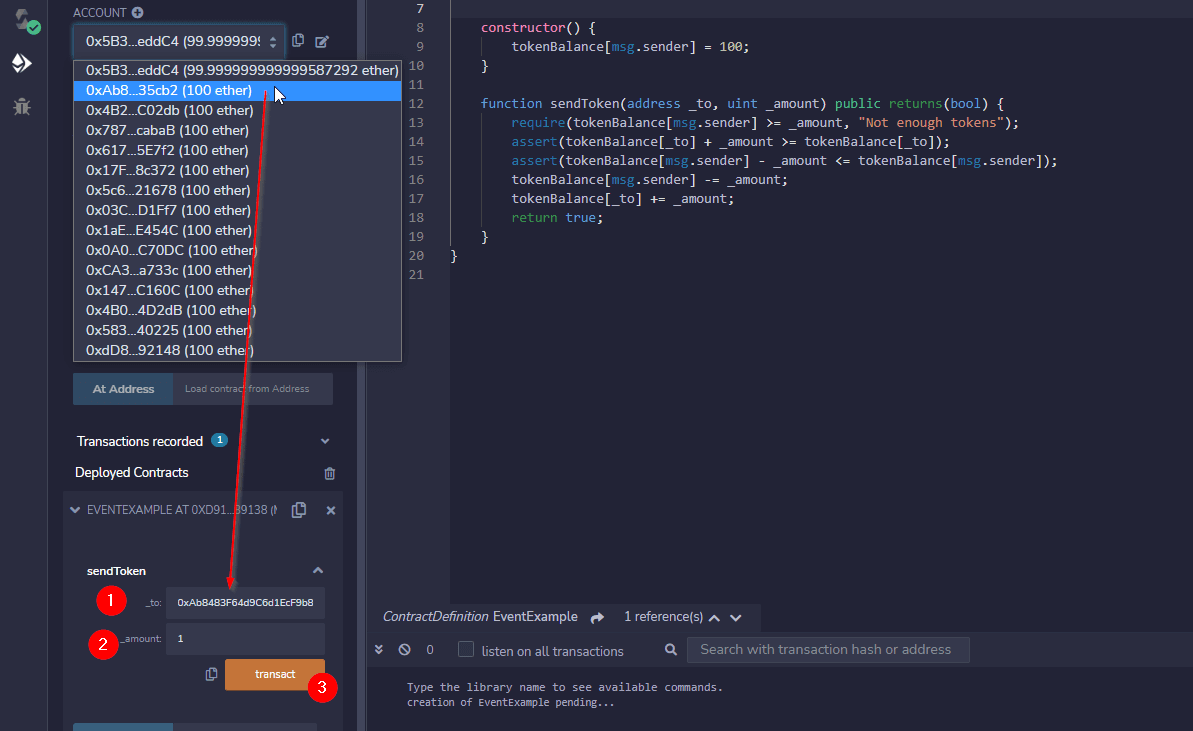This screenshot has width=1193, height=731.
Task: Select account 0x17F...8c372 (100 ether)
Action: 237,170
